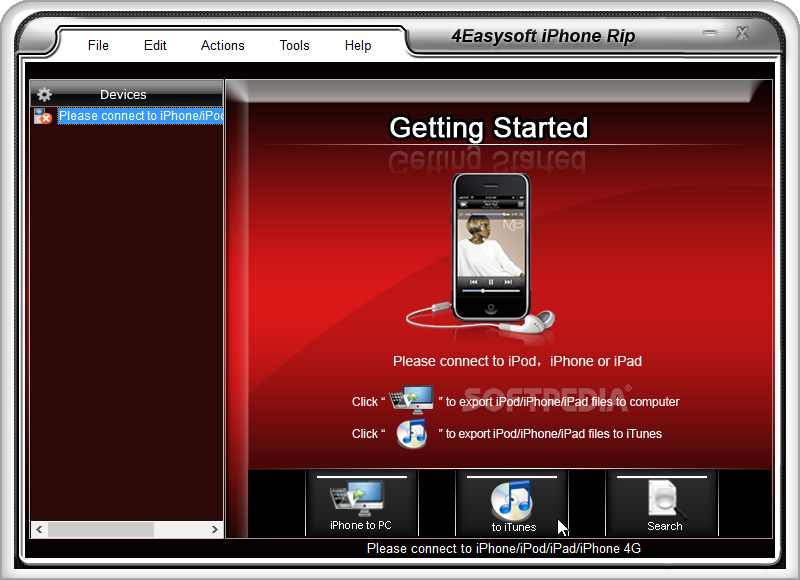Viewport: 800px width, 580px height.
Task: Click the iPhone with earbuds image
Action: tap(481, 255)
